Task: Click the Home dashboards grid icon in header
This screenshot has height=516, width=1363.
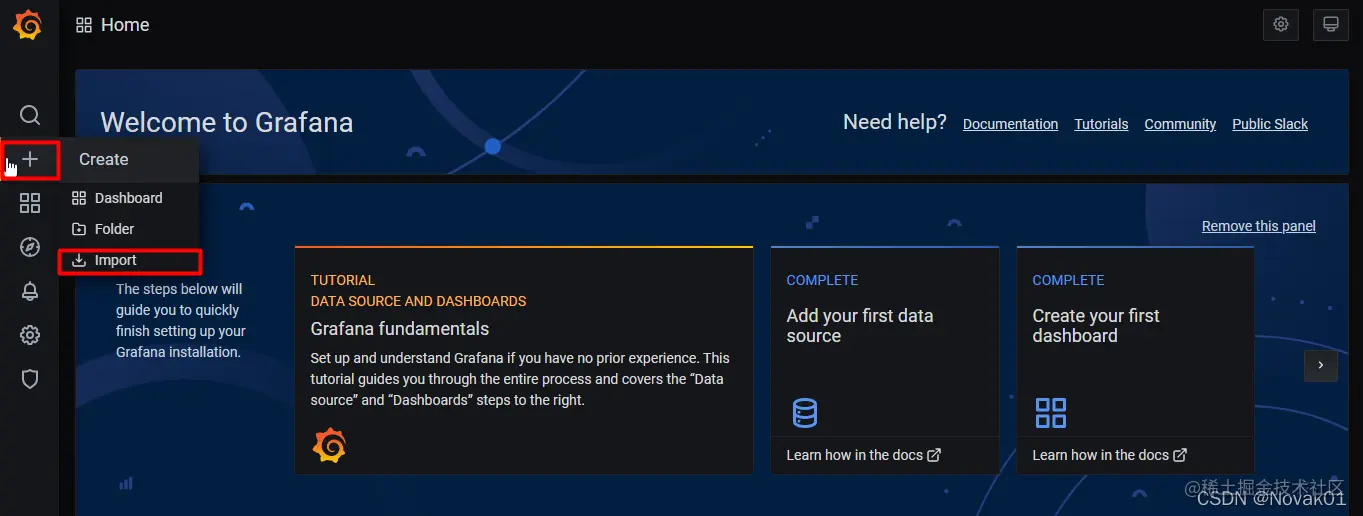Action: (x=84, y=25)
